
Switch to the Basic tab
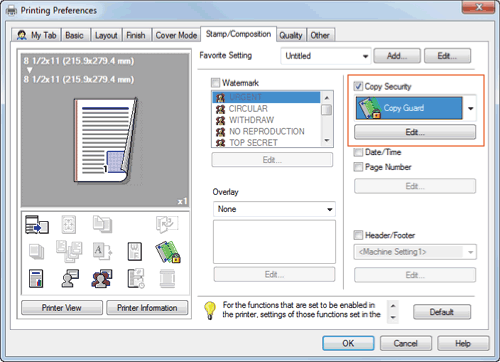(x=74, y=35)
